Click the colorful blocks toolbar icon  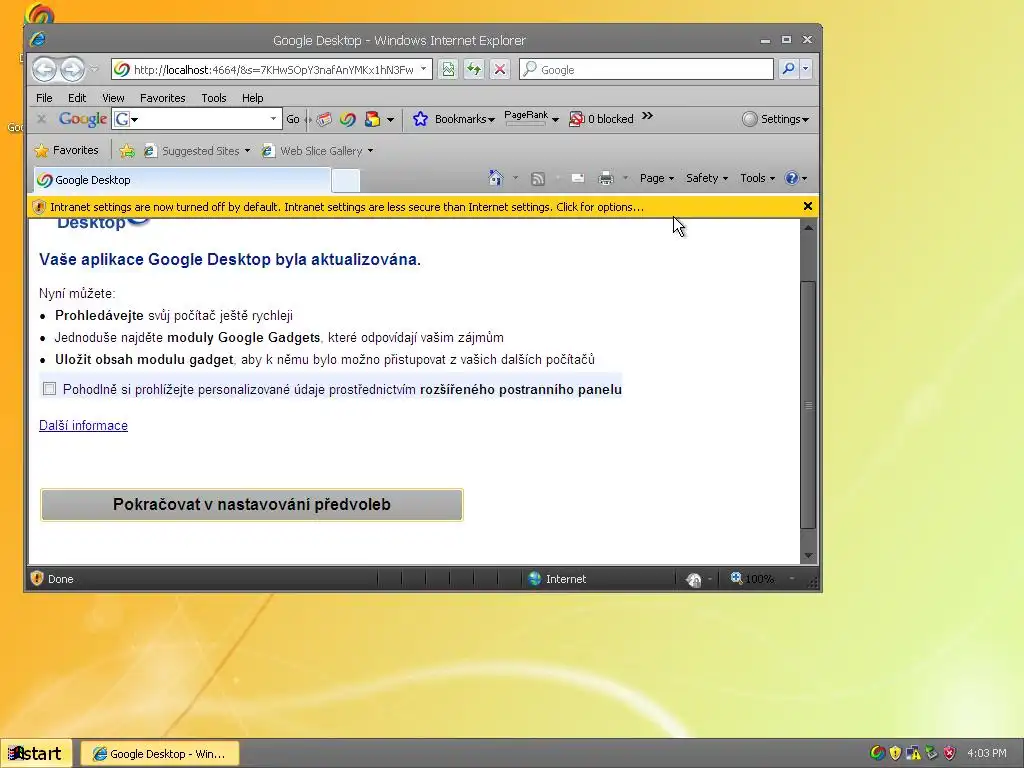tap(372, 119)
